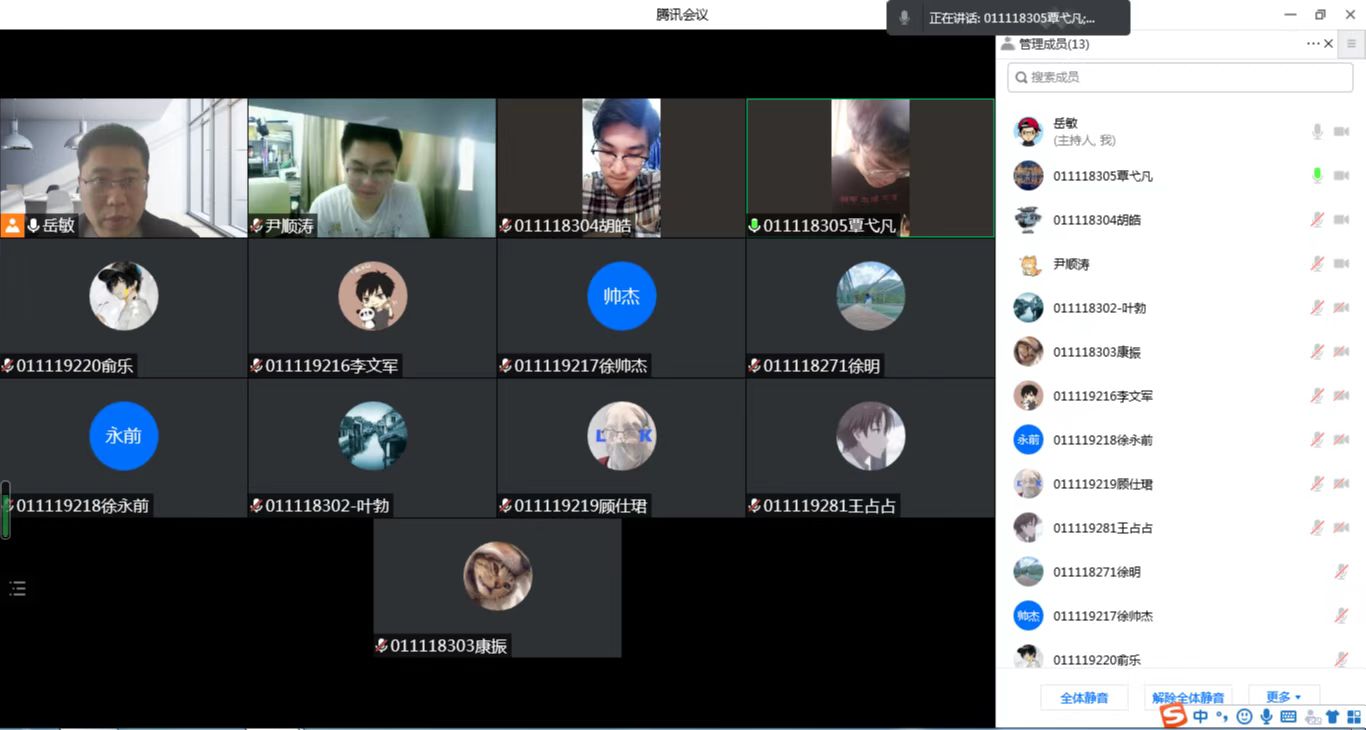Screen dimensions: 1366x730
Task: Unmute 011118304胡皓 in member list
Action: 1317,220
